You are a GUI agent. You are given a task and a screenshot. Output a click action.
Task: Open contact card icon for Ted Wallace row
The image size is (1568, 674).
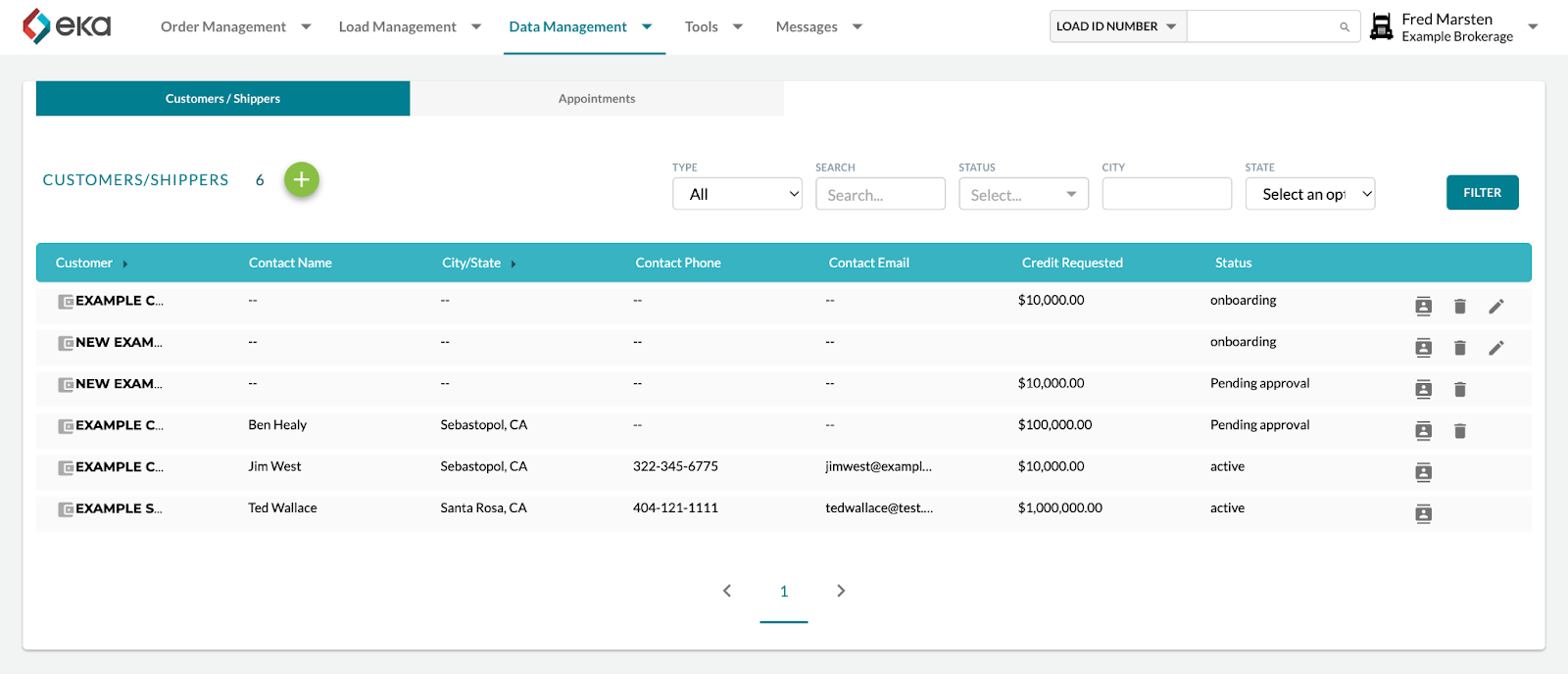click(1423, 513)
